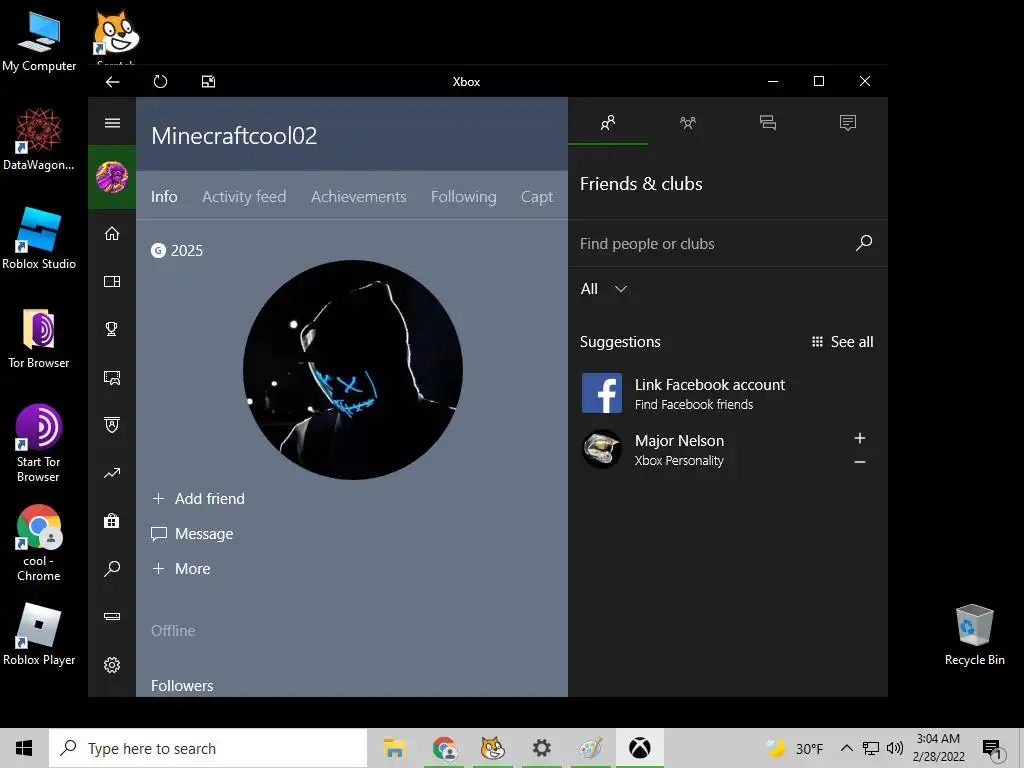The image size is (1024, 768).
Task: Open the Windows Start button
Action: pyautogui.click(x=24, y=748)
